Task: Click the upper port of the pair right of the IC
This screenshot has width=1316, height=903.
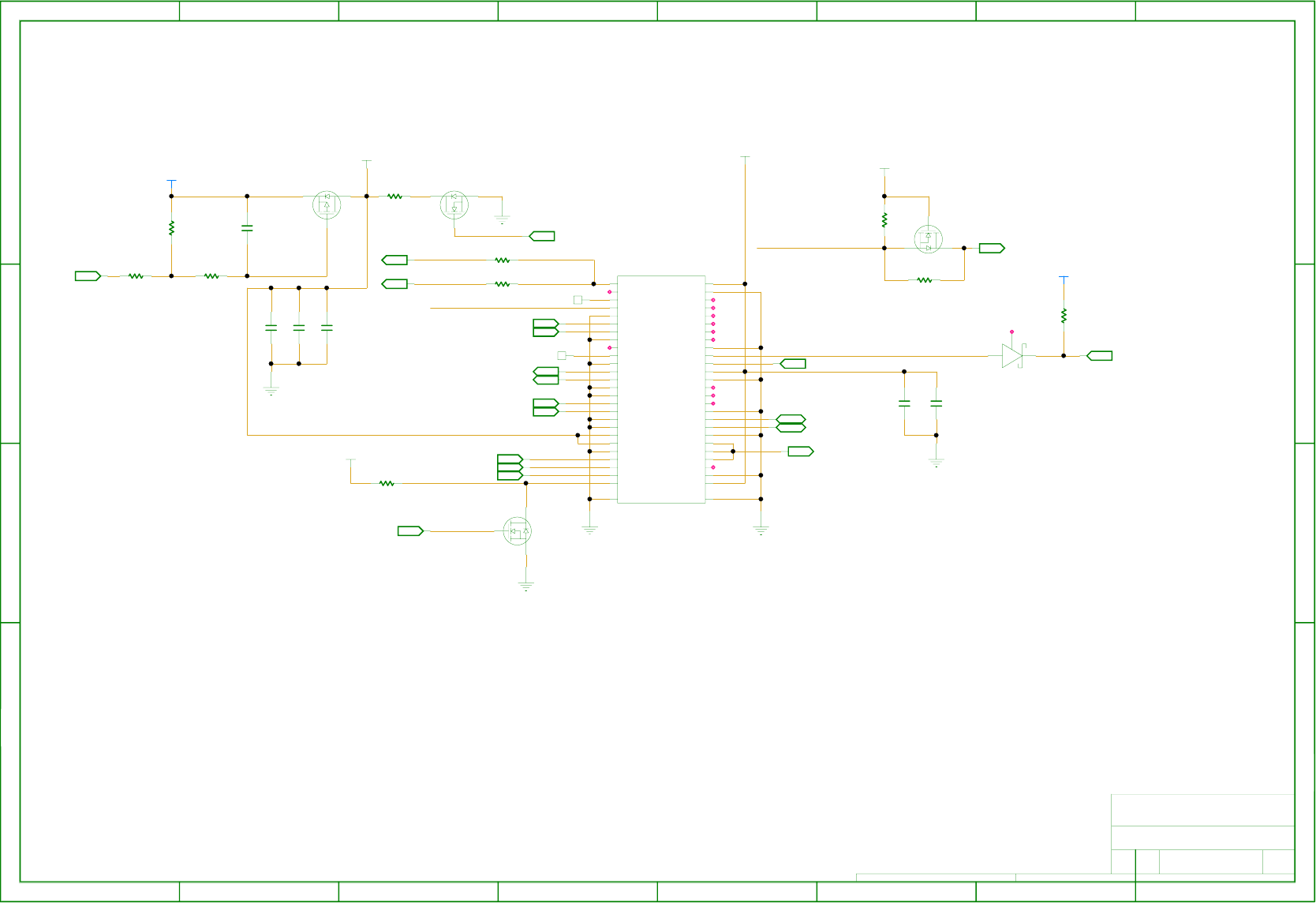Action: coord(791,419)
